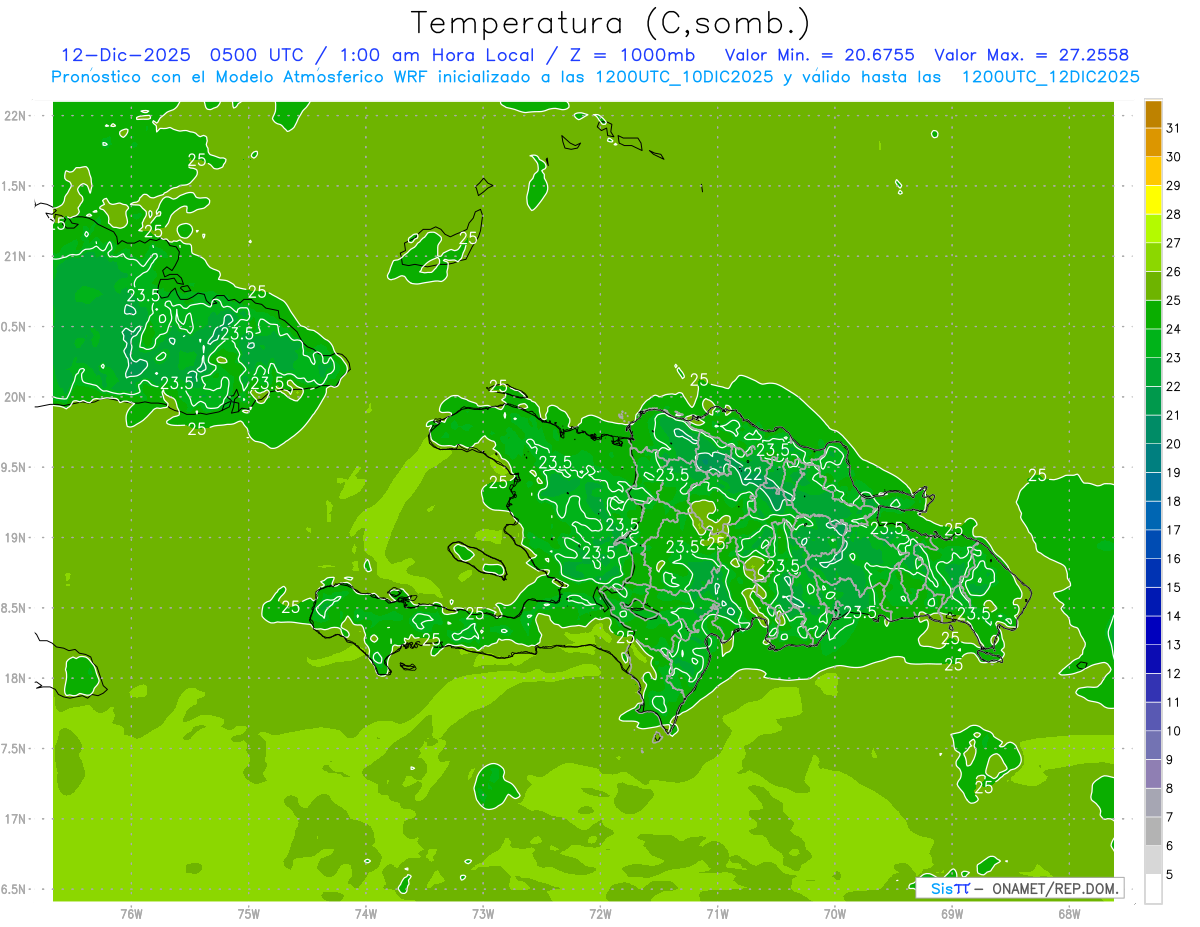The image size is (1200, 927).
Task: Select the "73W" longitude axis label
Action: 483,913
